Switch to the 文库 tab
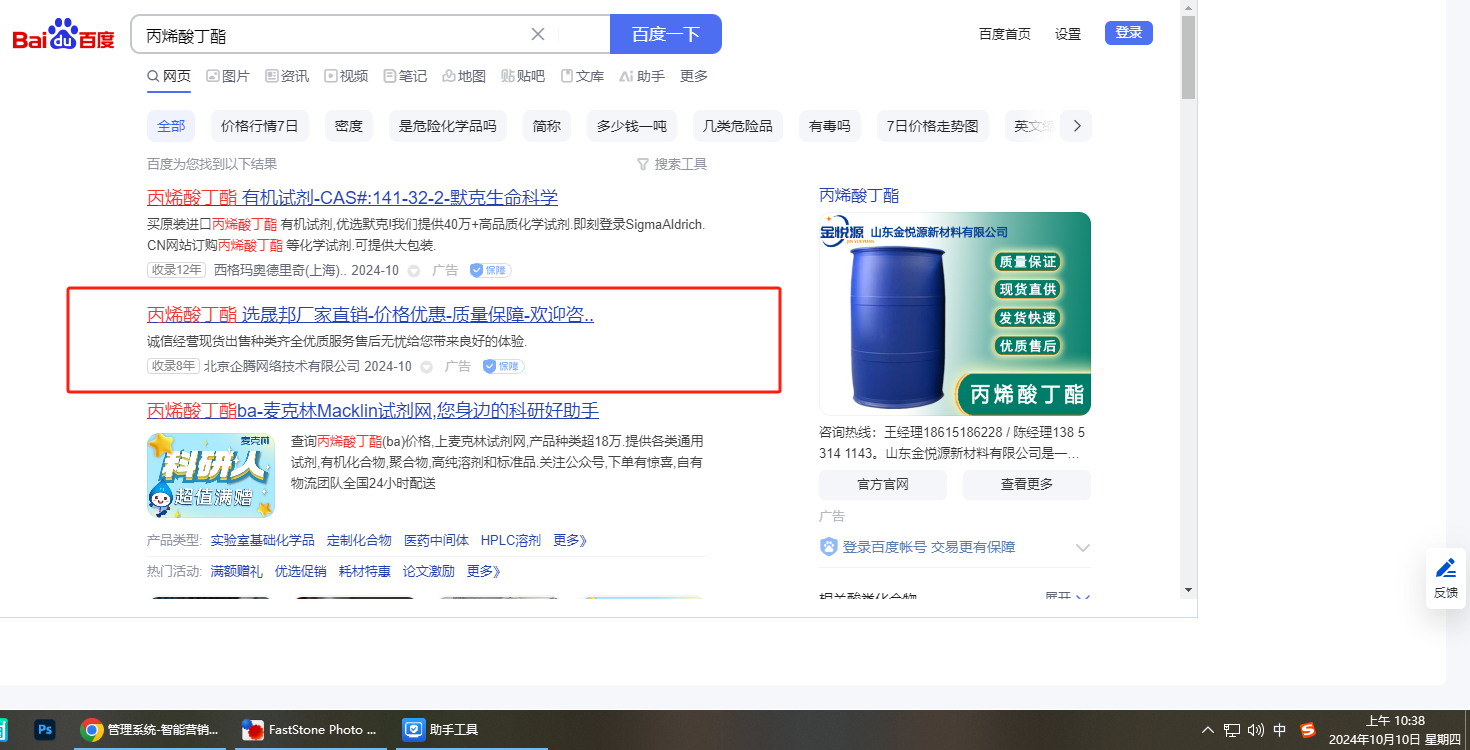 pyautogui.click(x=582, y=76)
